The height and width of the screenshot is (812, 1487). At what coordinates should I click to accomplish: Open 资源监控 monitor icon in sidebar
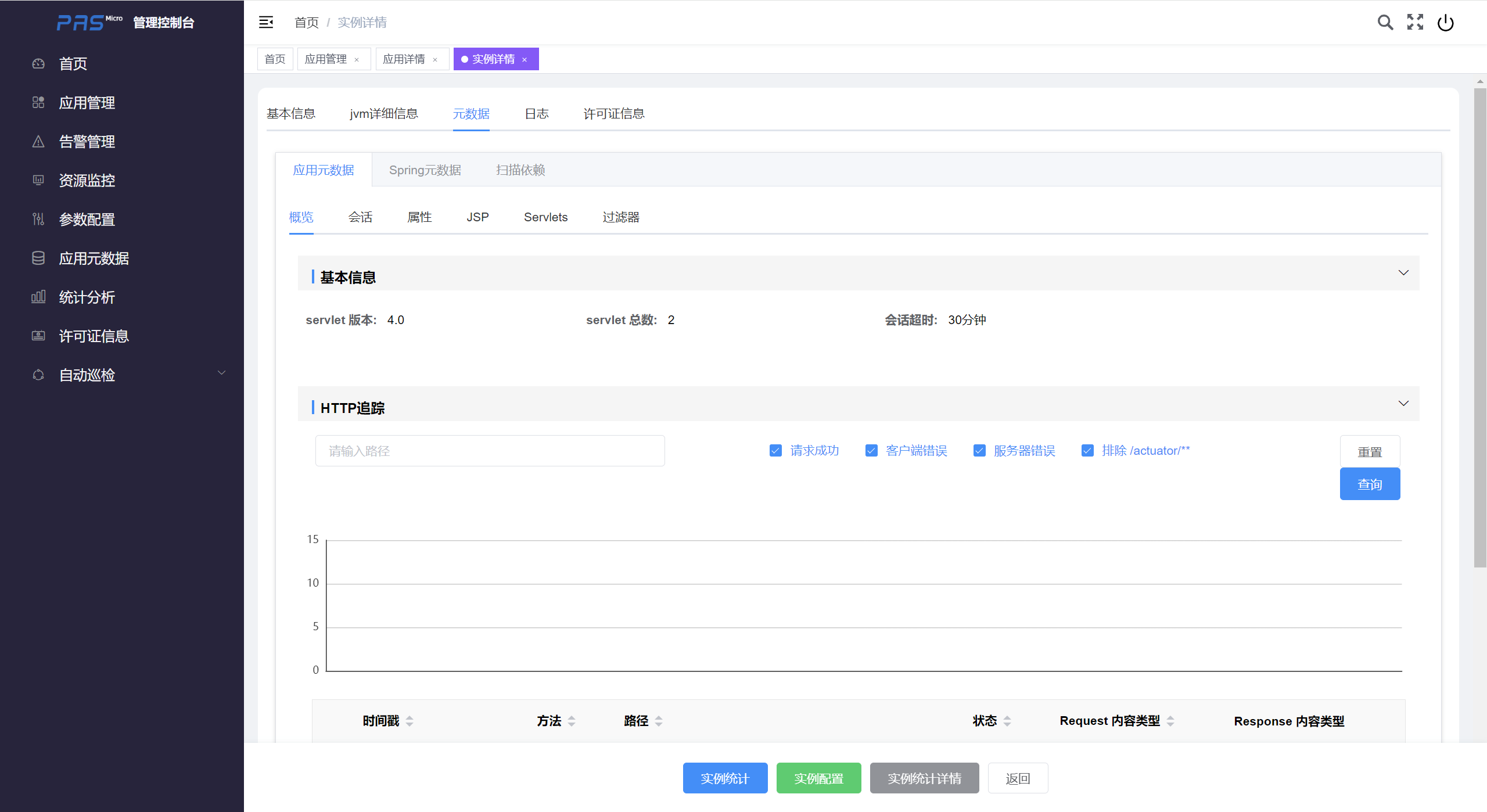[x=38, y=180]
